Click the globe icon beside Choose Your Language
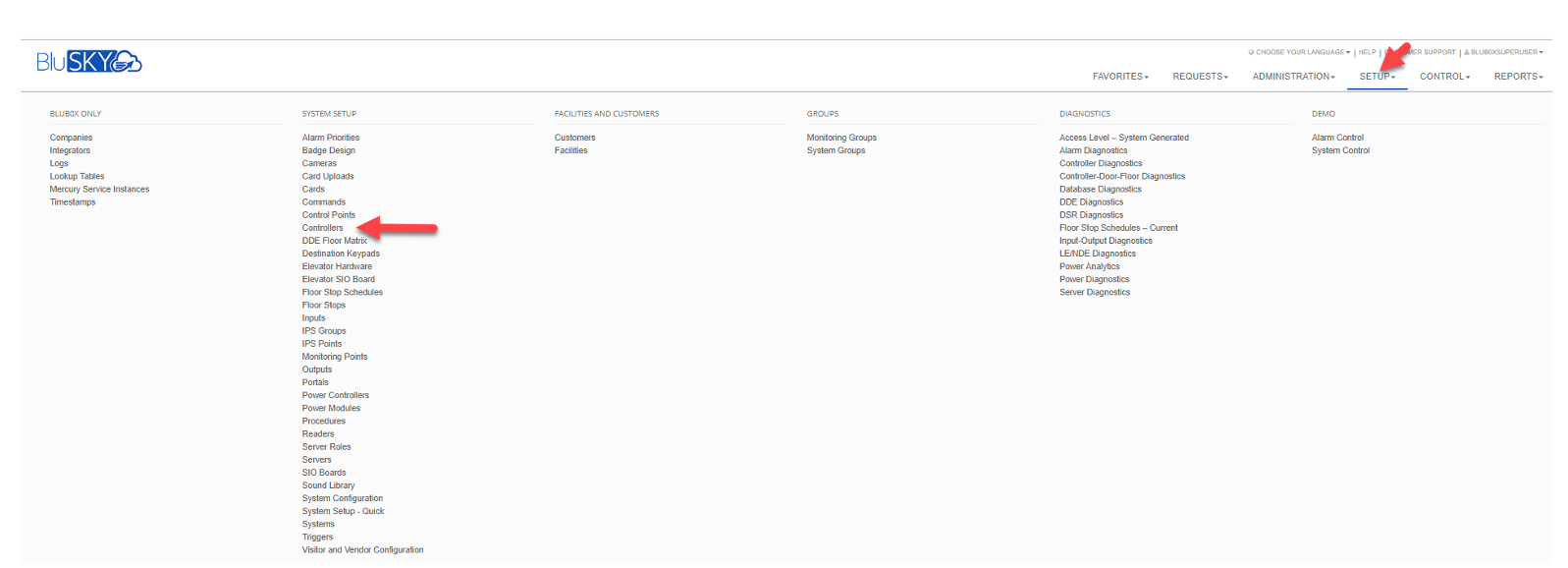 [1251, 52]
